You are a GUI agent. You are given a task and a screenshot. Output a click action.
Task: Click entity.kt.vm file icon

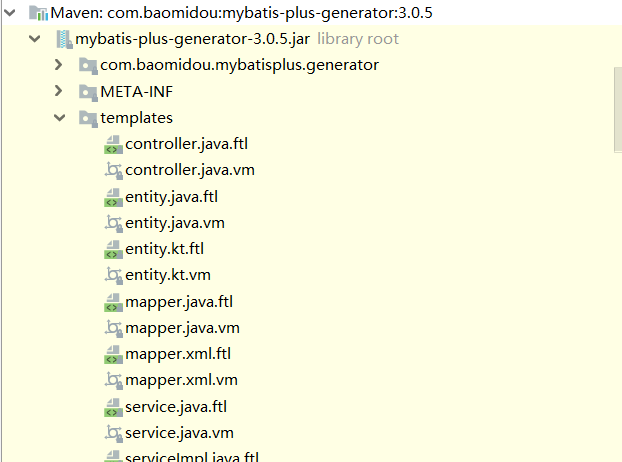[x=113, y=276]
